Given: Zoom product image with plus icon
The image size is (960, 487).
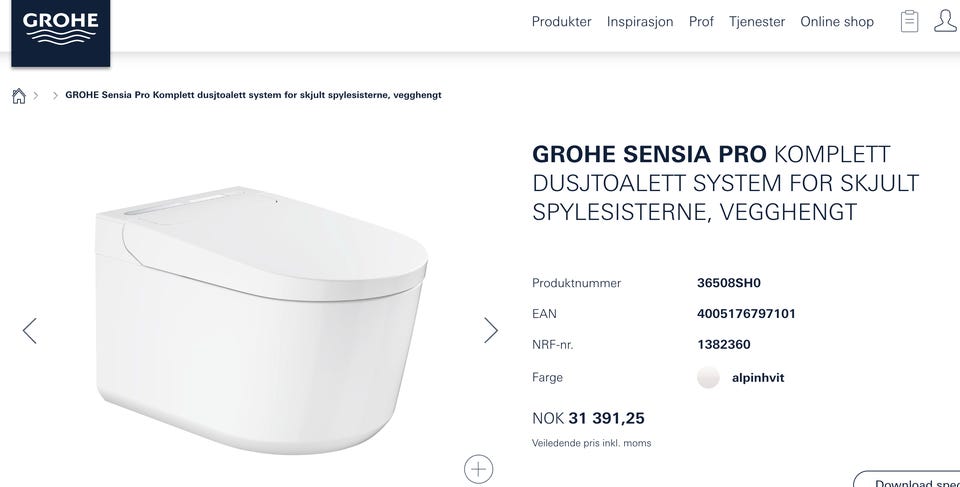Looking at the screenshot, I should (478, 468).
